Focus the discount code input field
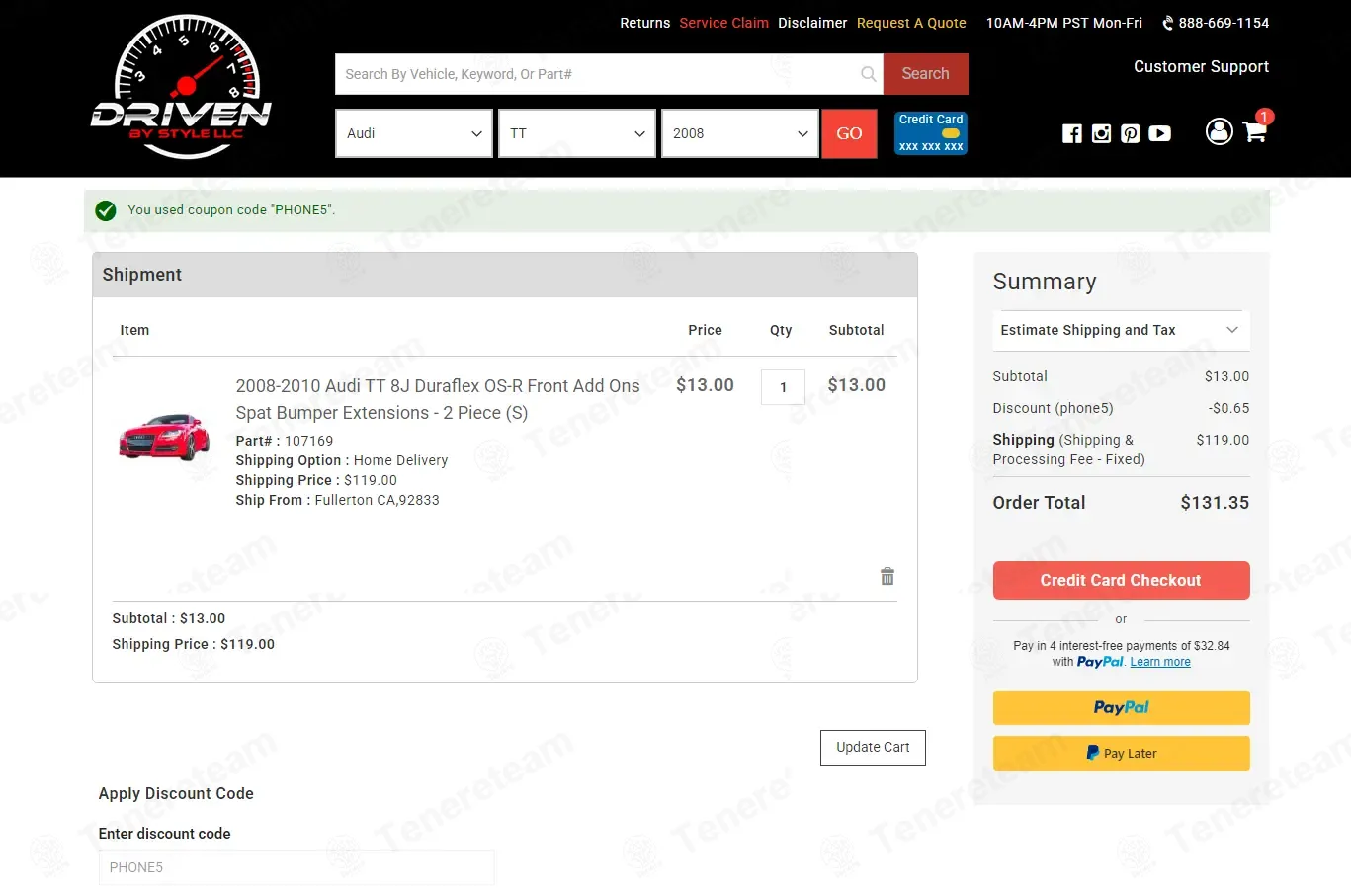The width and height of the screenshot is (1351, 896). pos(296,867)
